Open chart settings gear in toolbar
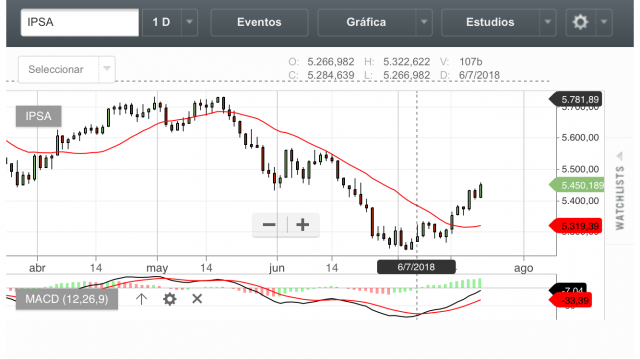This screenshot has height=360, width=640. point(580,22)
